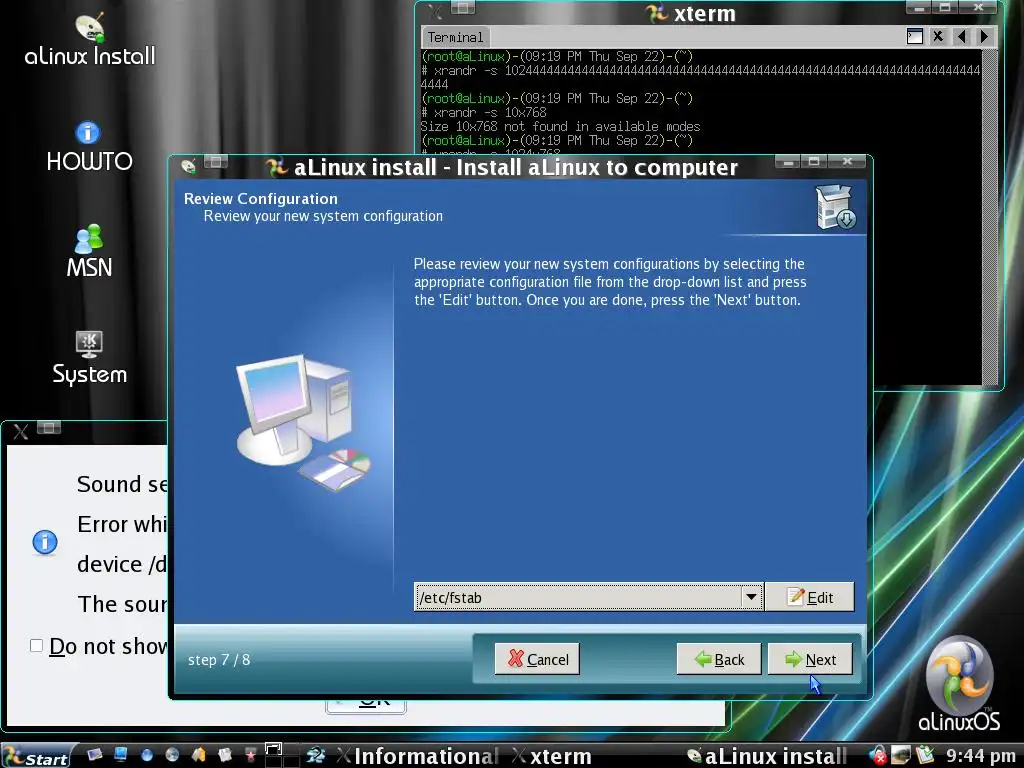
Task: Click the installer header package icon
Action: [835, 208]
